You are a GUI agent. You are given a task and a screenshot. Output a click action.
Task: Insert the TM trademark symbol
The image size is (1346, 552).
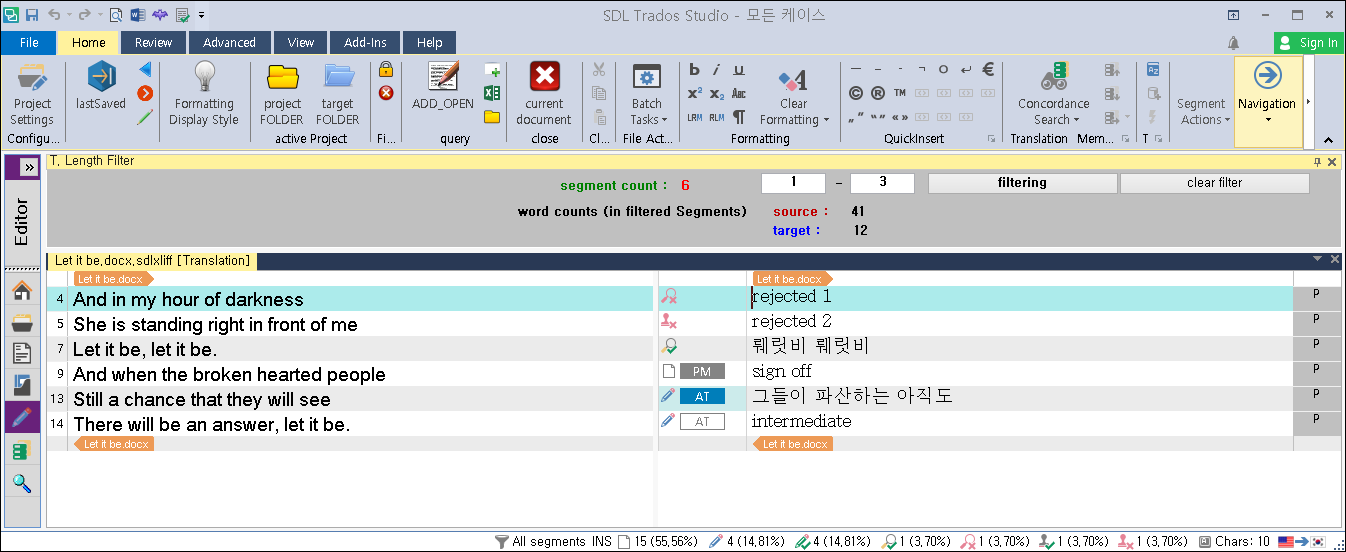pyautogui.click(x=900, y=93)
